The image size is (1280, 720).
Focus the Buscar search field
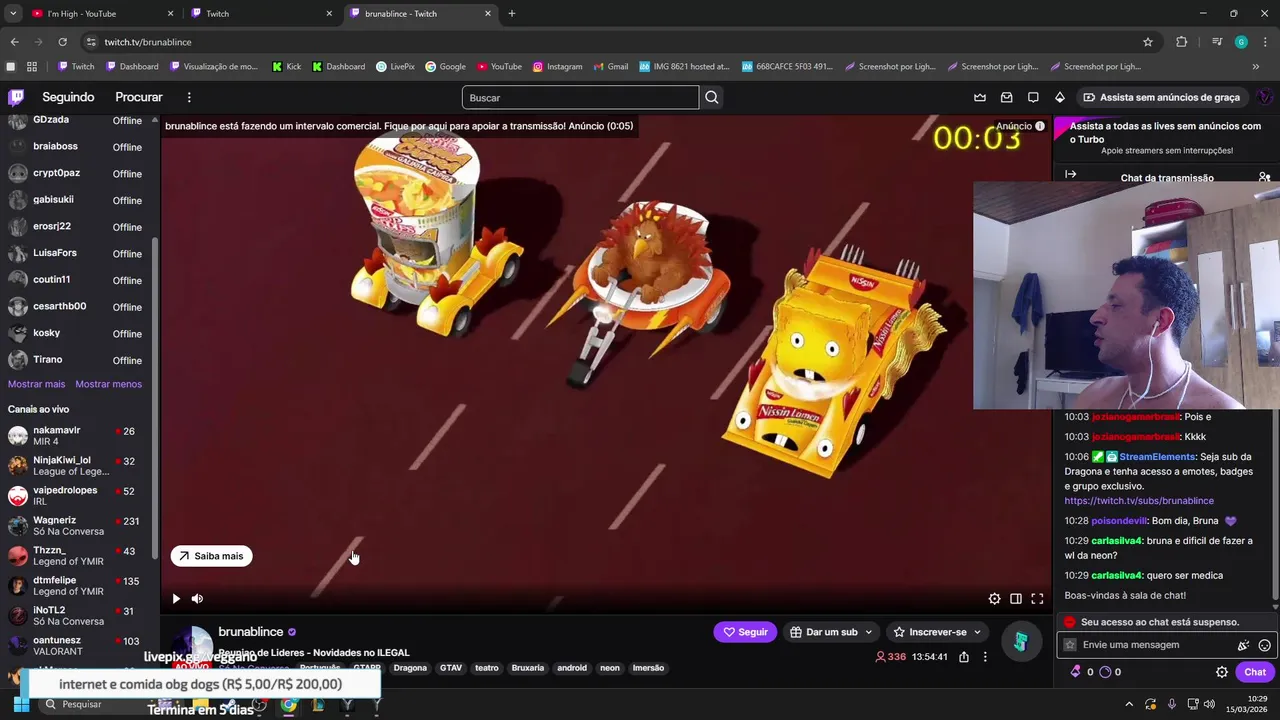[x=580, y=97]
